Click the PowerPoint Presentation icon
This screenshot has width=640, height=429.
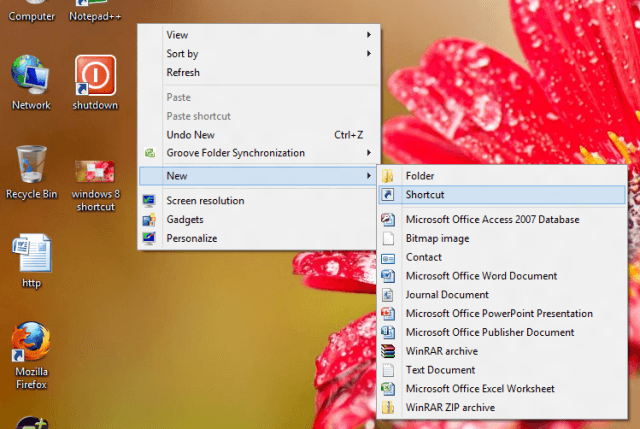[x=388, y=314]
